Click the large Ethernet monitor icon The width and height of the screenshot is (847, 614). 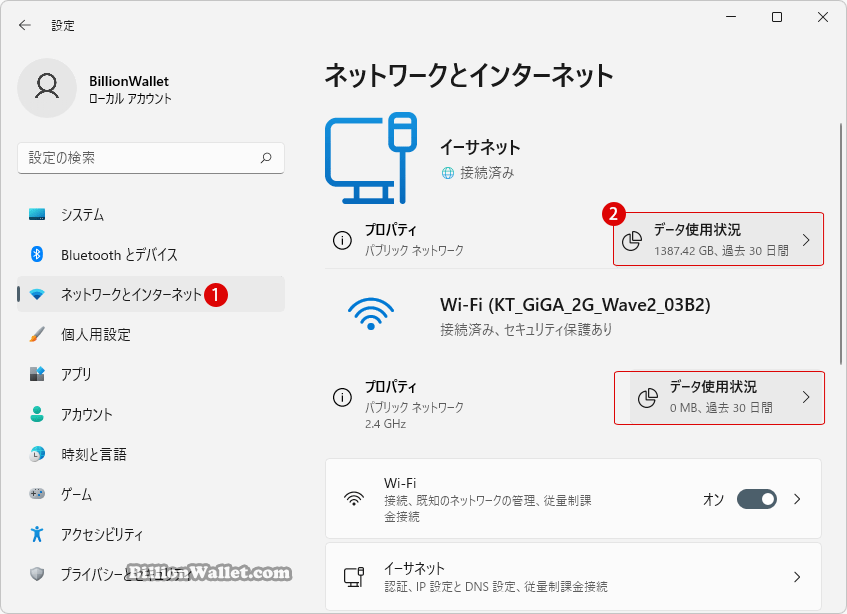[x=371, y=158]
